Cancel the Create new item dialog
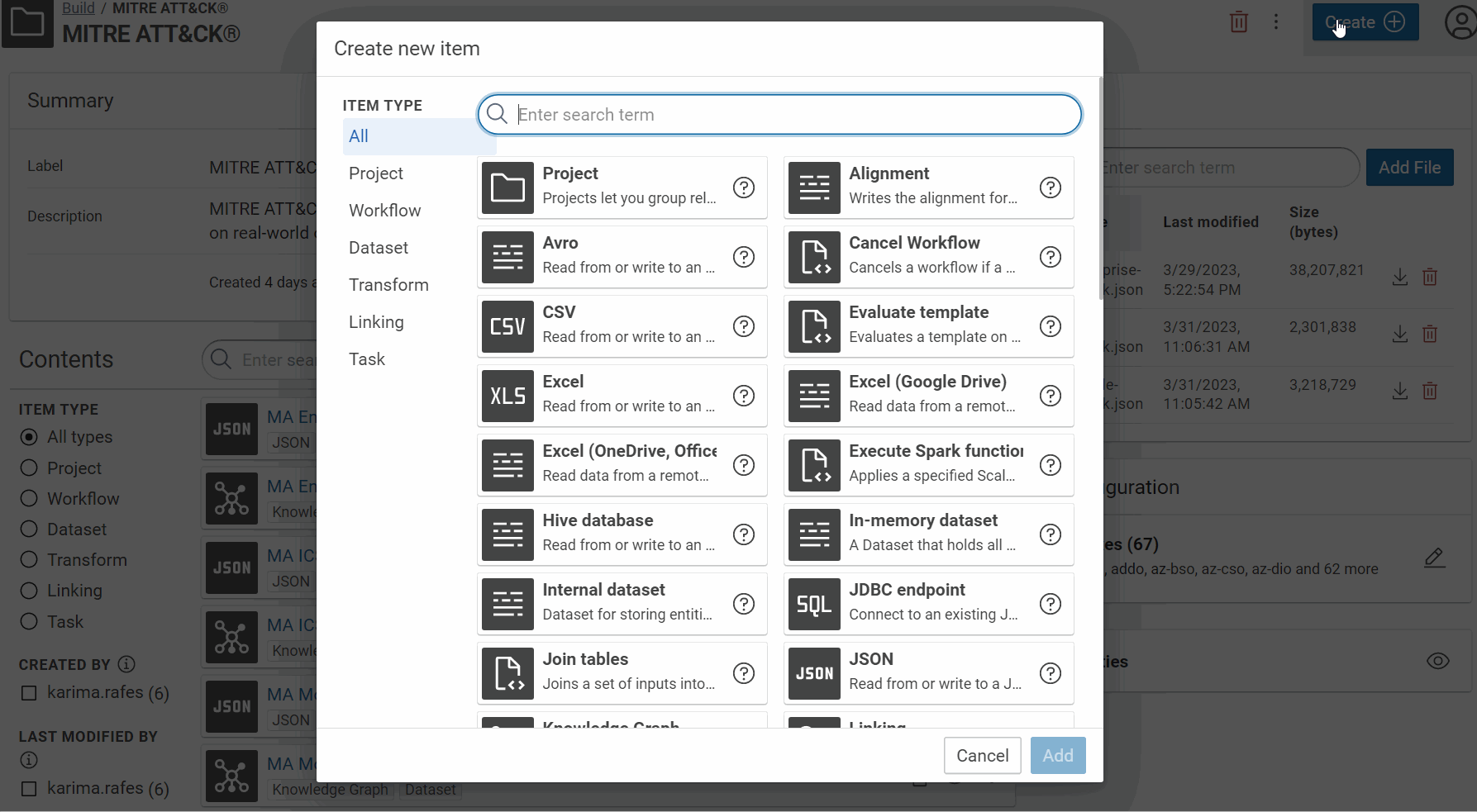The height and width of the screenshot is (812, 1477). (982, 755)
